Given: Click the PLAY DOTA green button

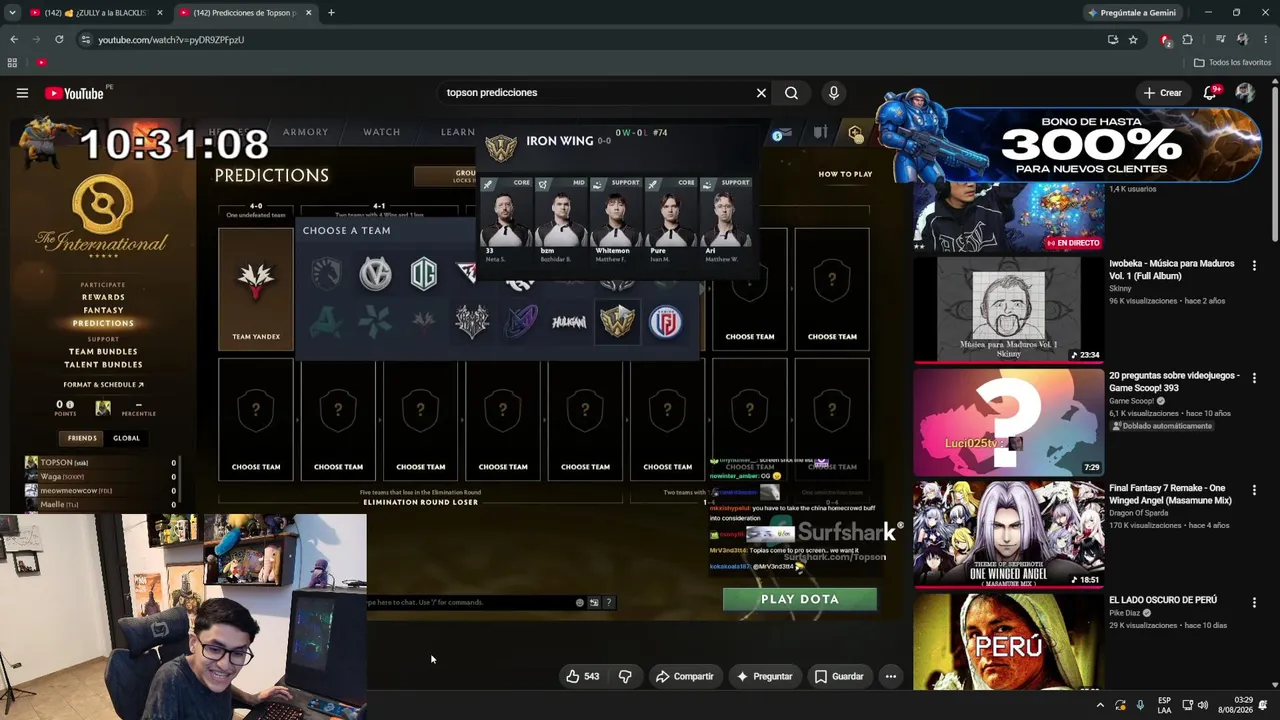Looking at the screenshot, I should click(800, 599).
